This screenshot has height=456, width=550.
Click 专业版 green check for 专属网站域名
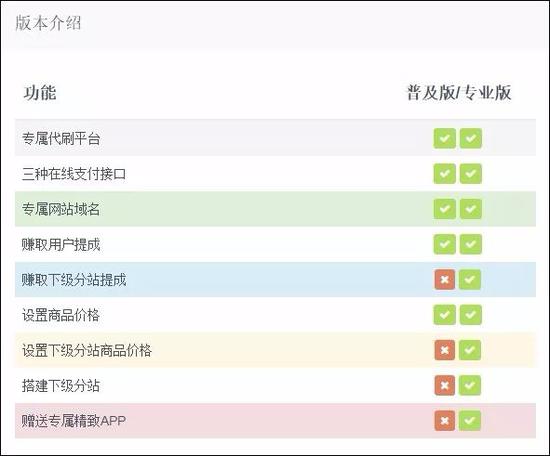point(471,209)
